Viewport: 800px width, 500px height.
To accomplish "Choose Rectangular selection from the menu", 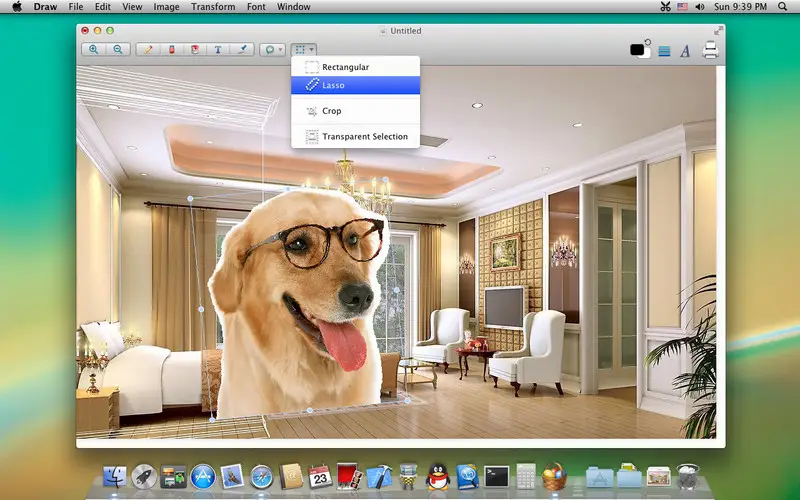I will [356, 67].
